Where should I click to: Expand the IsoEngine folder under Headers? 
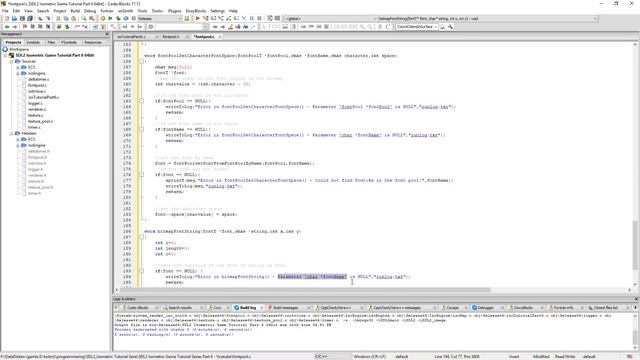pyautogui.click(x=18, y=145)
